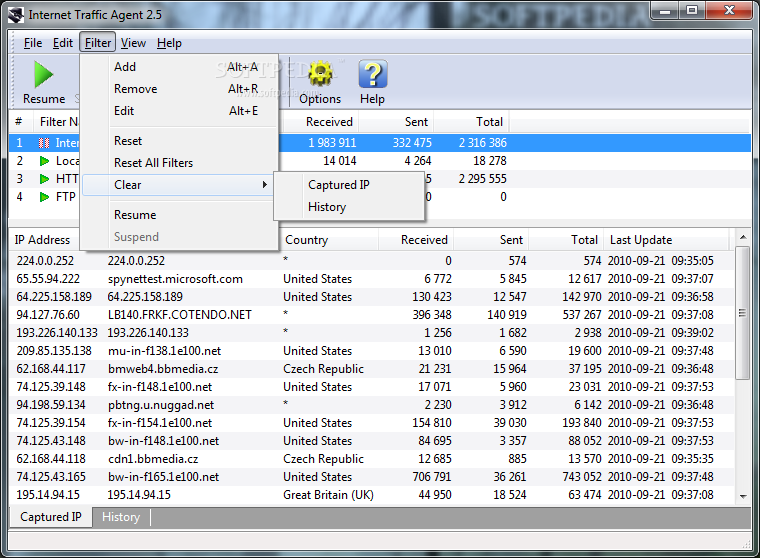Screen dimensions: 760x558
Task: Click the bw-in-f165.1e100.net host name
Action: coord(163,477)
